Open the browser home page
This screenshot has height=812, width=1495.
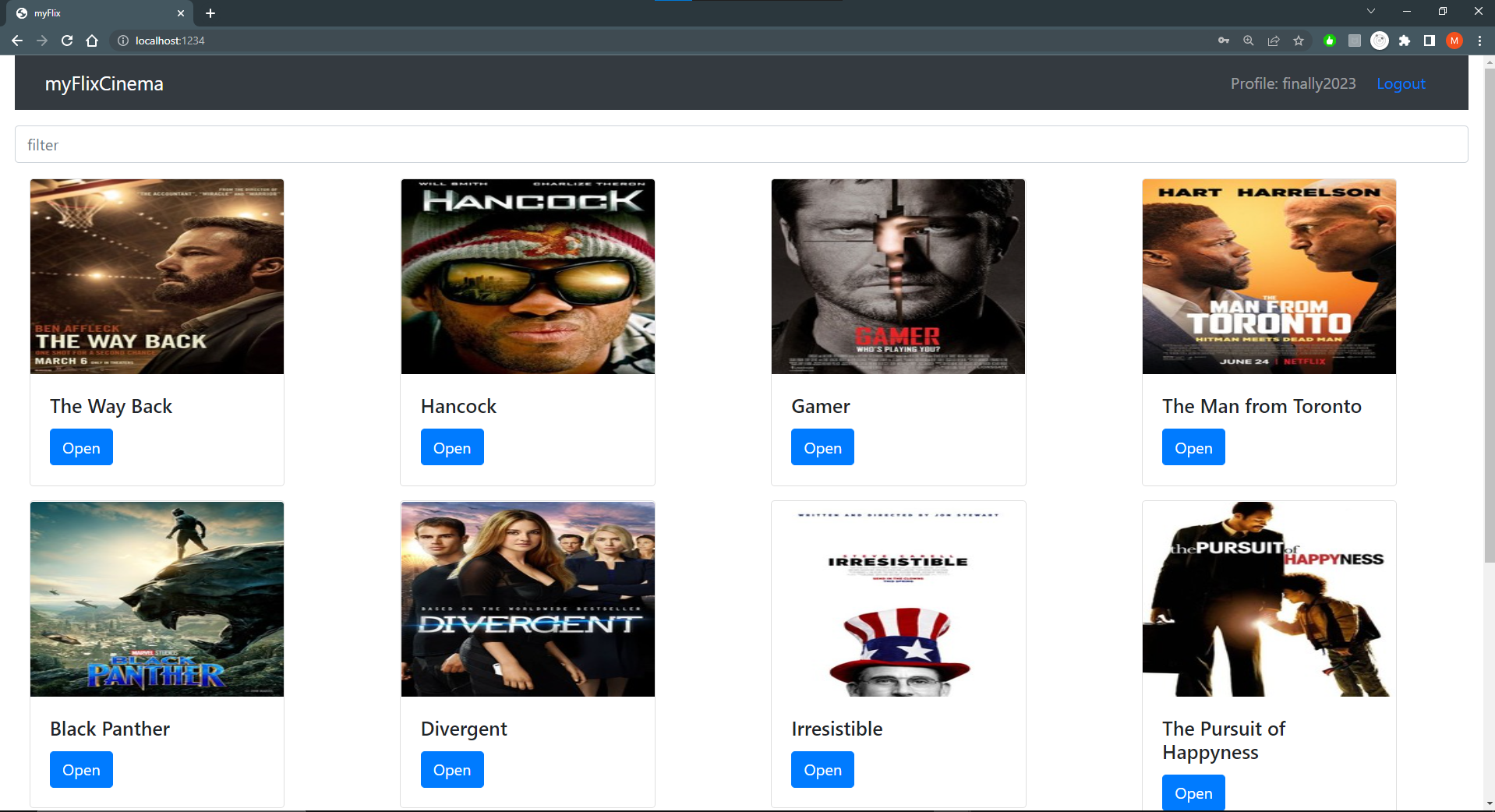click(x=92, y=41)
